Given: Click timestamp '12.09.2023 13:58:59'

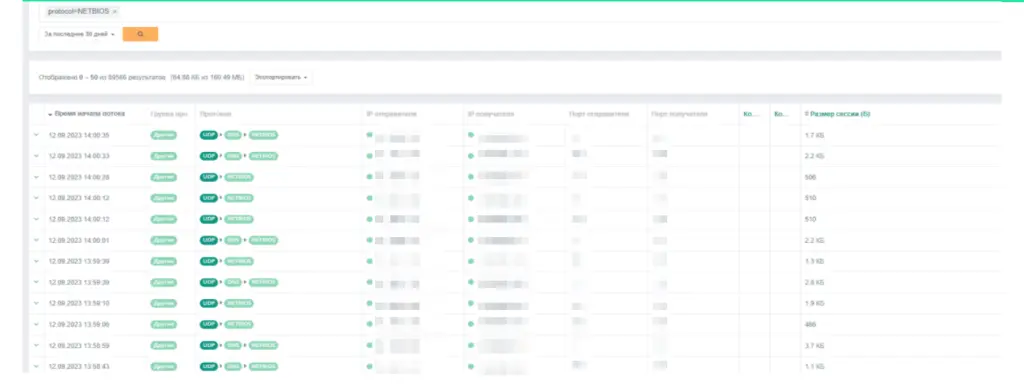Looking at the screenshot, I should pyautogui.click(x=79, y=345).
